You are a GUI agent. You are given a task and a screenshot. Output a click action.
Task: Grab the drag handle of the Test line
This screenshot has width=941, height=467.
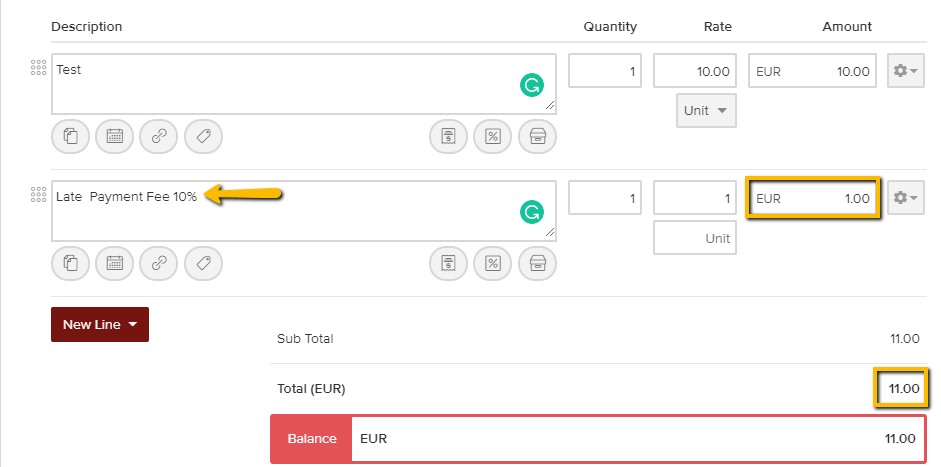[39, 69]
